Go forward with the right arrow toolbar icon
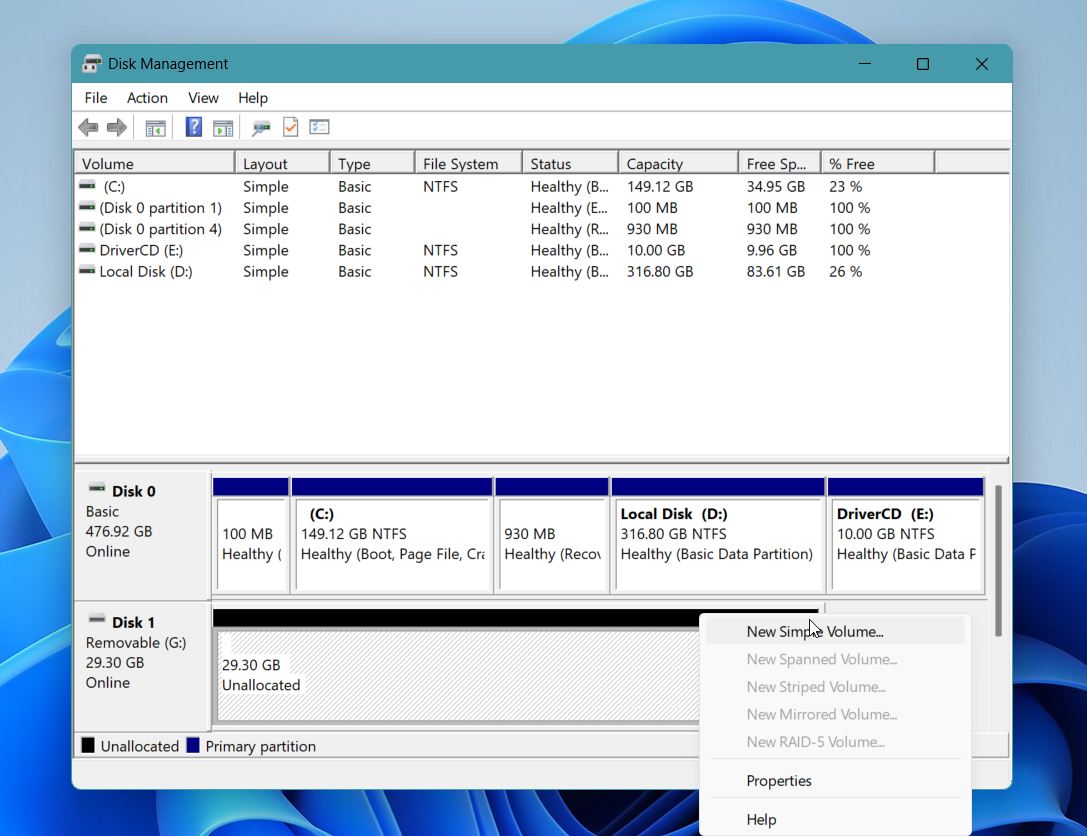The width and height of the screenshot is (1087, 836). [116, 128]
